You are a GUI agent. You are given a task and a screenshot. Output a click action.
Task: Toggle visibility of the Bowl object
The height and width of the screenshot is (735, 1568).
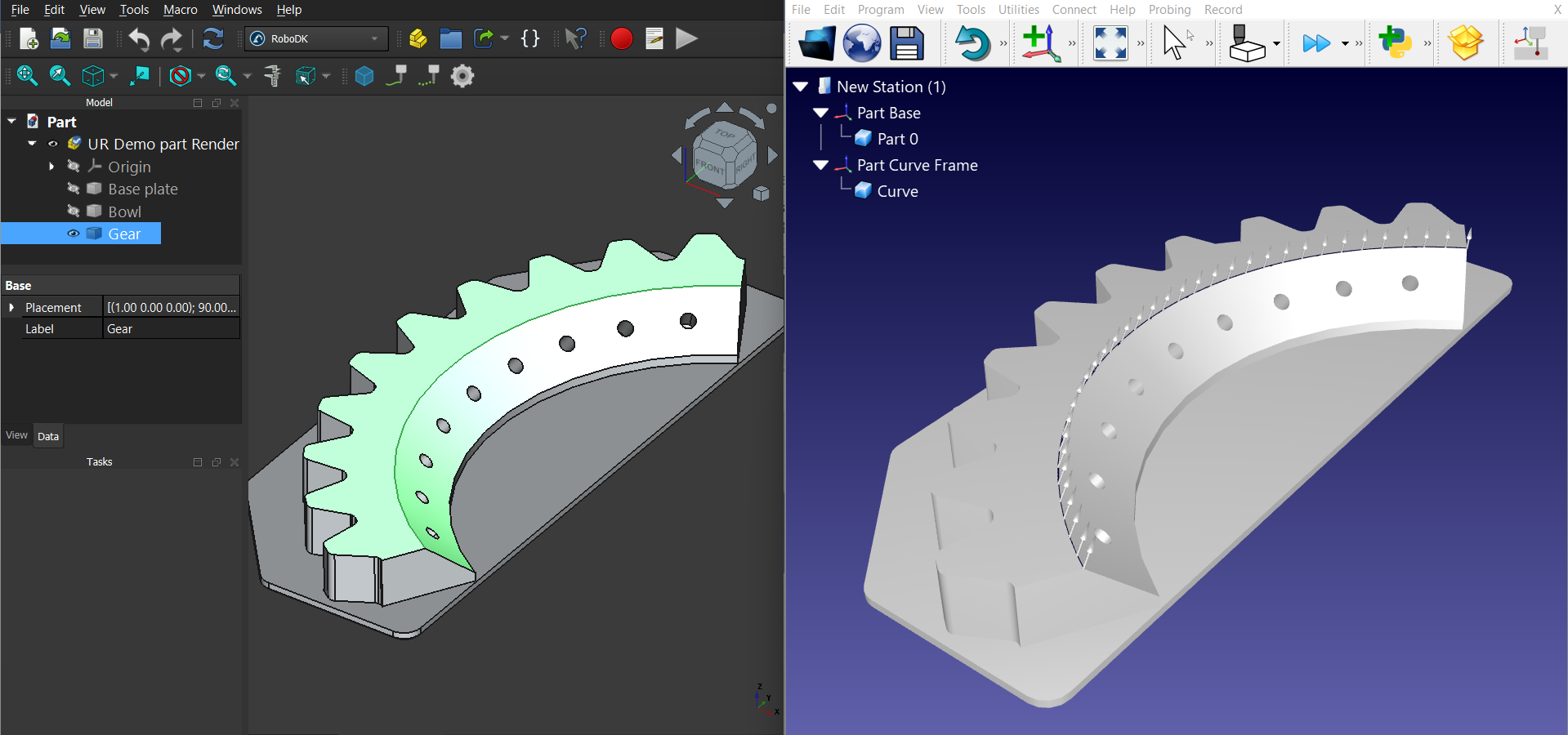73,212
